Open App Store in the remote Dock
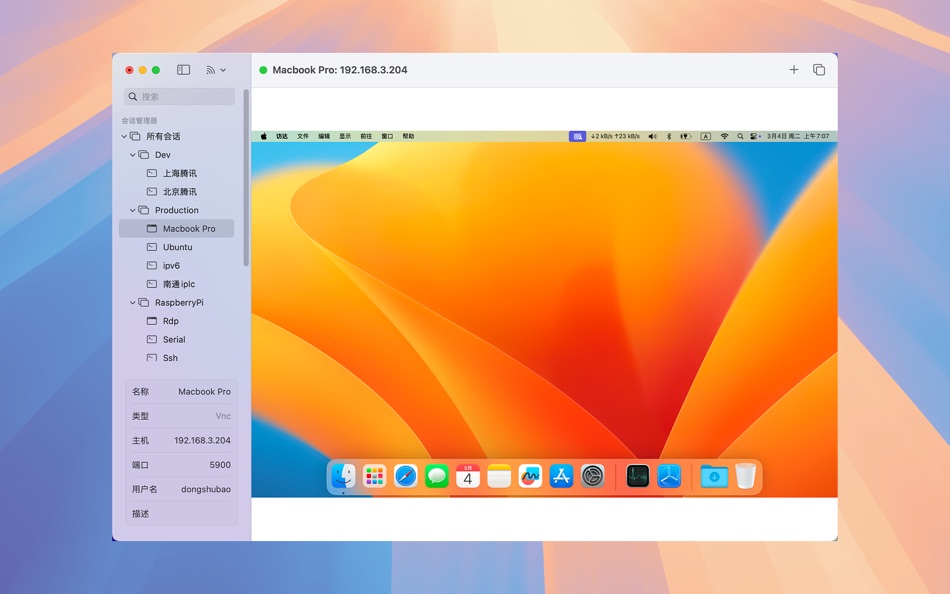This screenshot has width=950, height=594. pos(562,476)
